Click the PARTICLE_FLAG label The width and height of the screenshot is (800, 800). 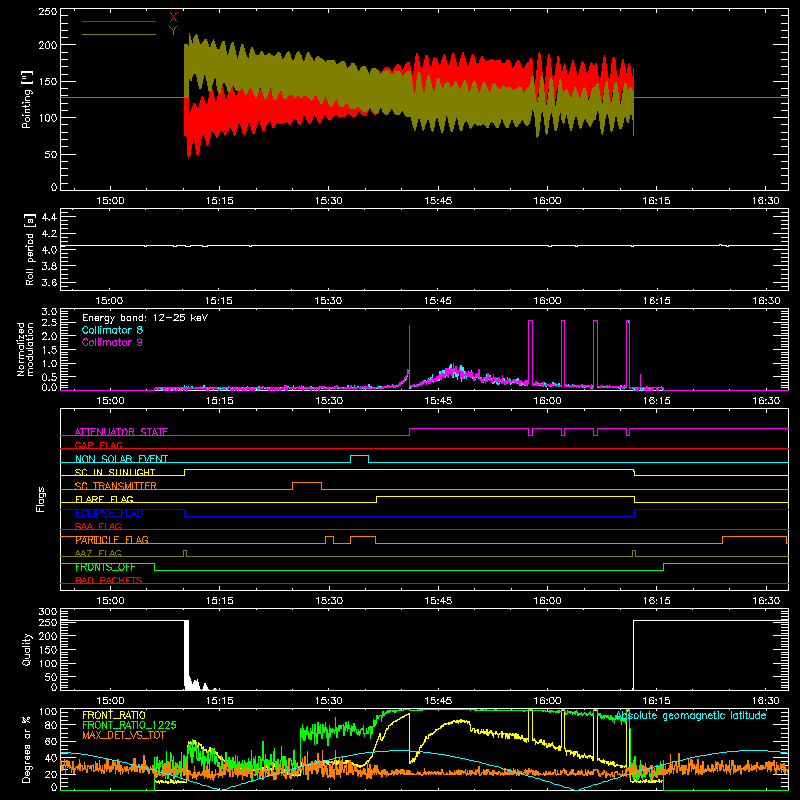coord(112,539)
